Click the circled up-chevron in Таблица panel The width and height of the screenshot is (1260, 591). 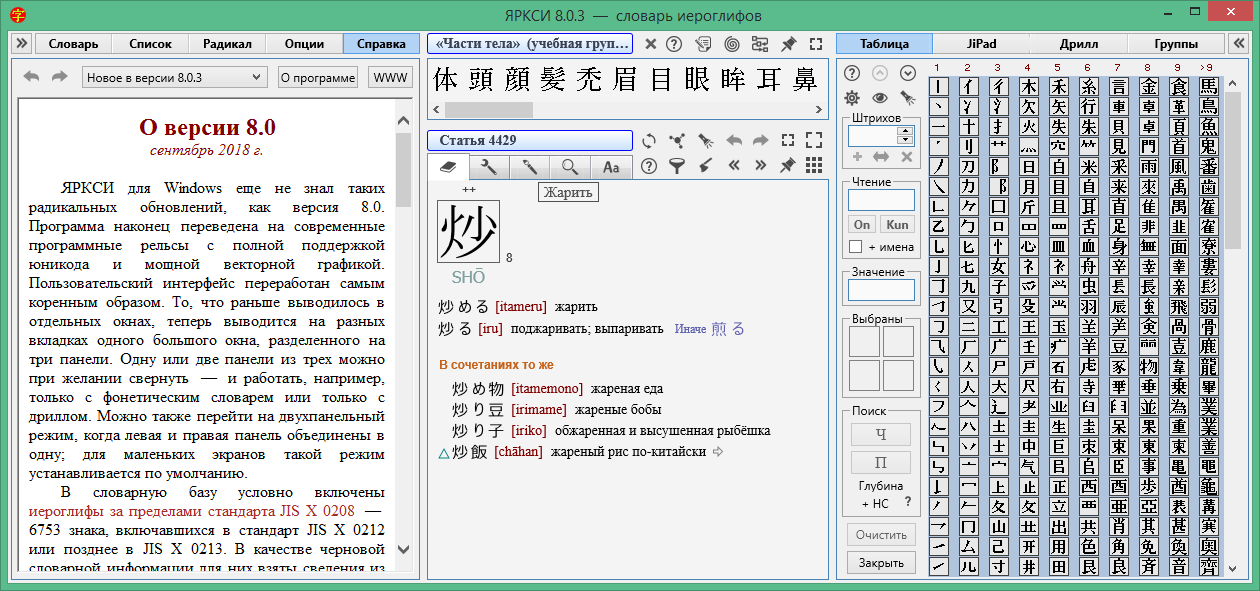point(879,73)
